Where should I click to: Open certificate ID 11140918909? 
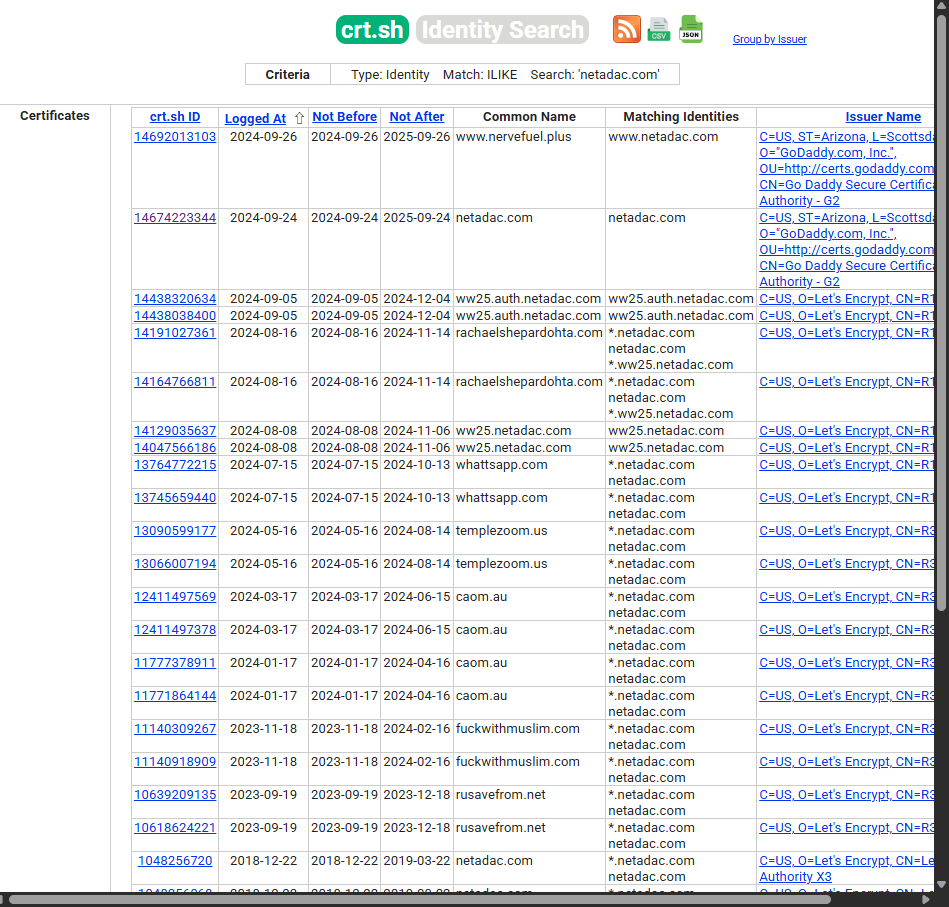coord(175,762)
